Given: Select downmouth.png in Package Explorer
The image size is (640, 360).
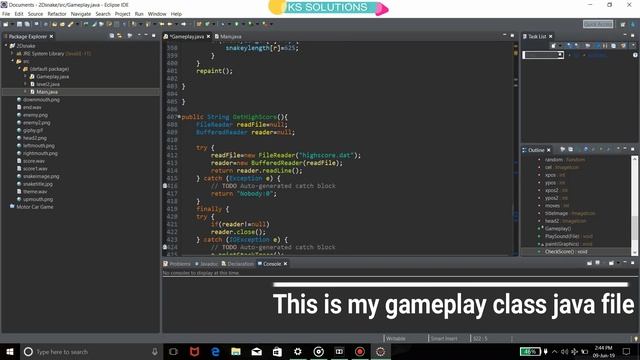Looking at the screenshot, I should pyautogui.click(x=41, y=100).
